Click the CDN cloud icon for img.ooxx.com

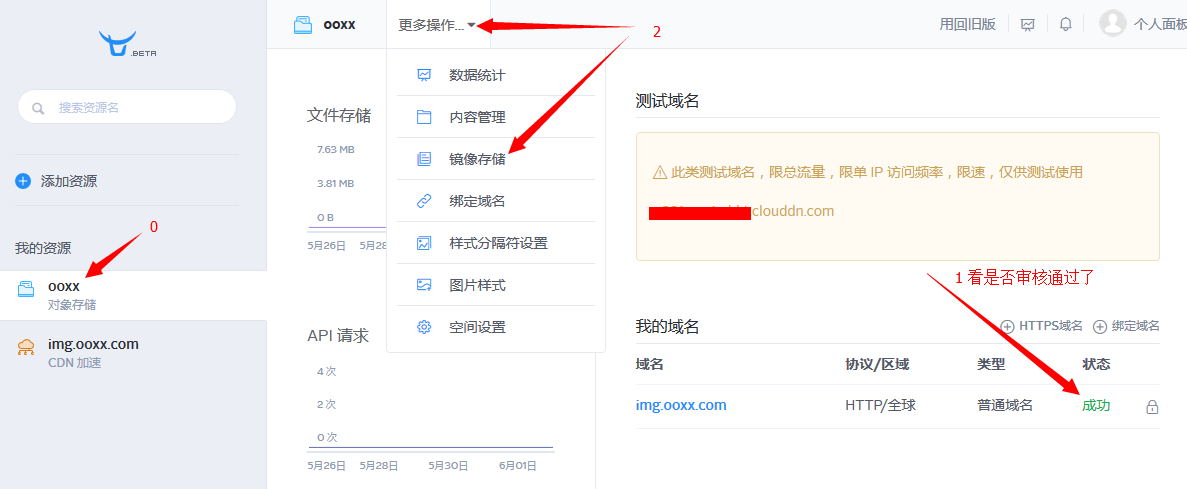26,346
